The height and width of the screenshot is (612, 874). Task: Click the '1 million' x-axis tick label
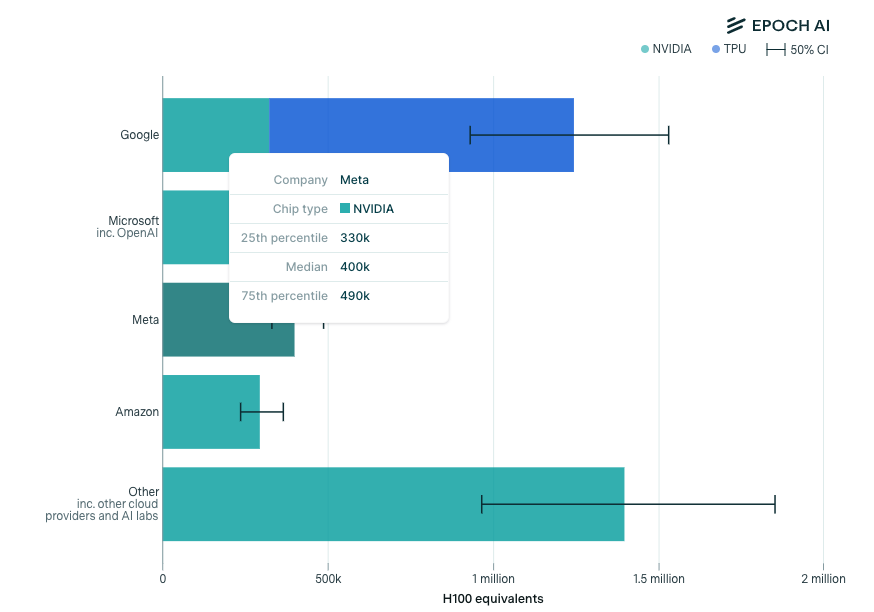(x=493, y=579)
